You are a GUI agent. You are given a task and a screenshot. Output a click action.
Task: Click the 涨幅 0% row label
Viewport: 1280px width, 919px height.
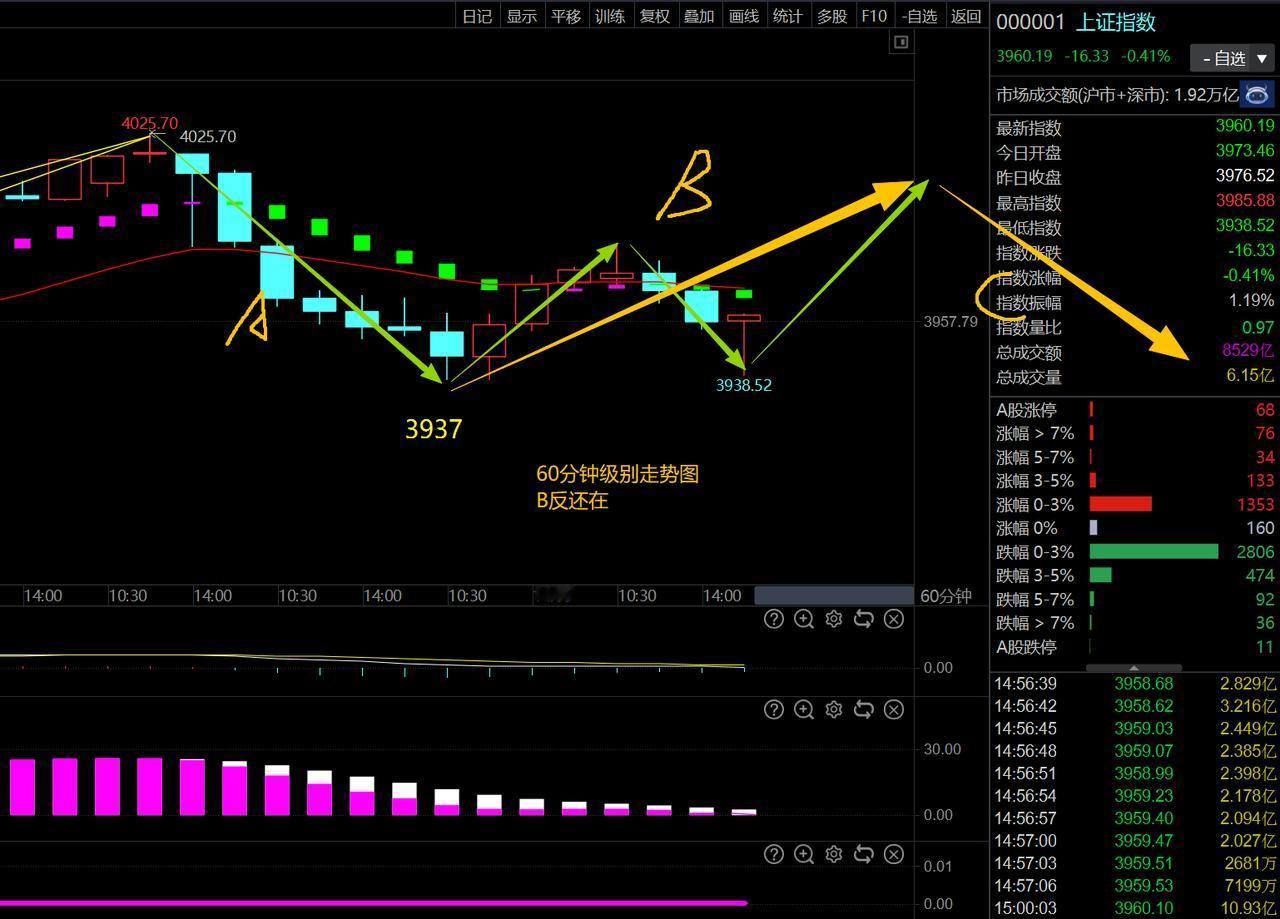coord(1027,528)
